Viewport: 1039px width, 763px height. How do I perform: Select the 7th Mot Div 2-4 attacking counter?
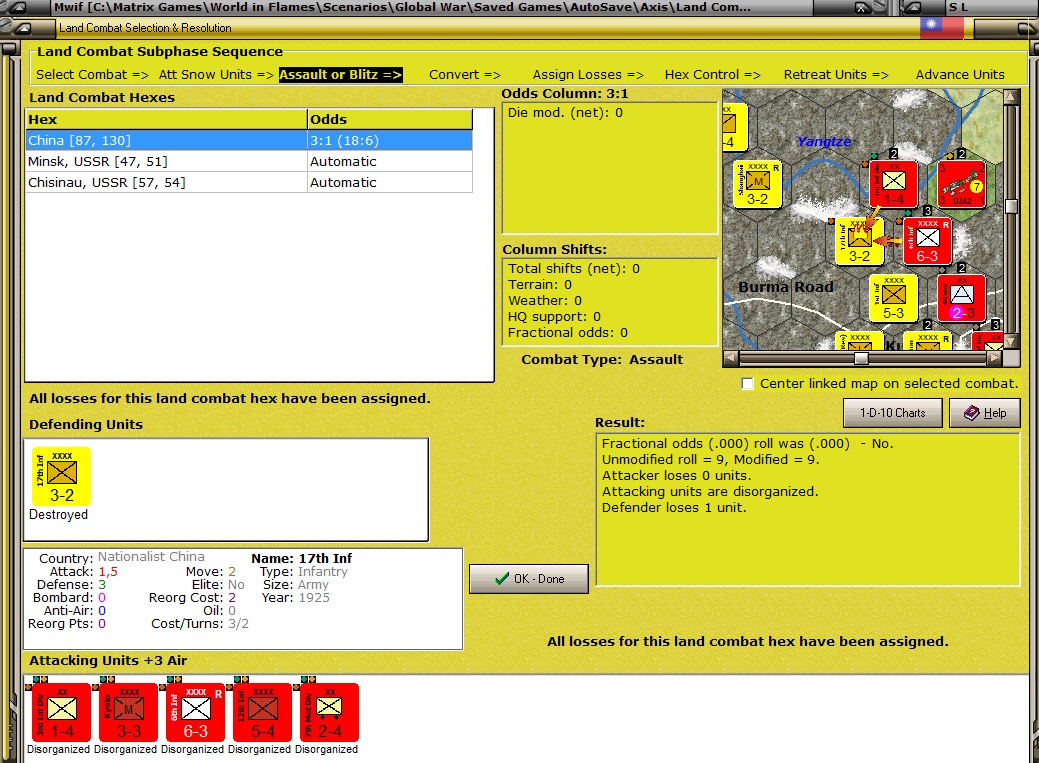pyautogui.click(x=329, y=713)
